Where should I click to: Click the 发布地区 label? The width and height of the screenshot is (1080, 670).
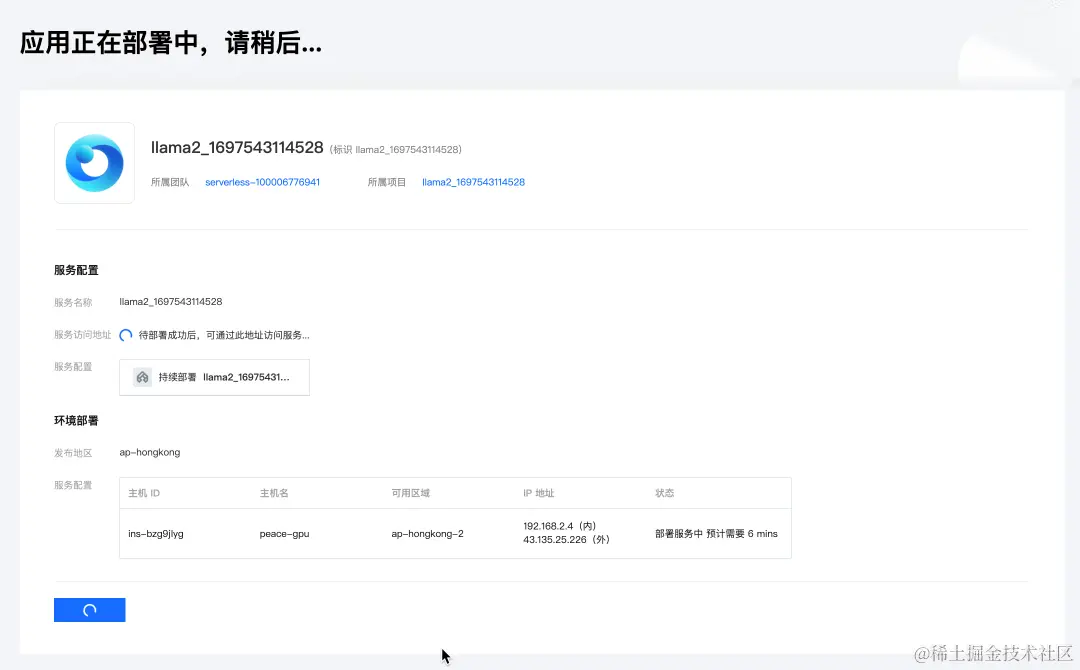[73, 453]
